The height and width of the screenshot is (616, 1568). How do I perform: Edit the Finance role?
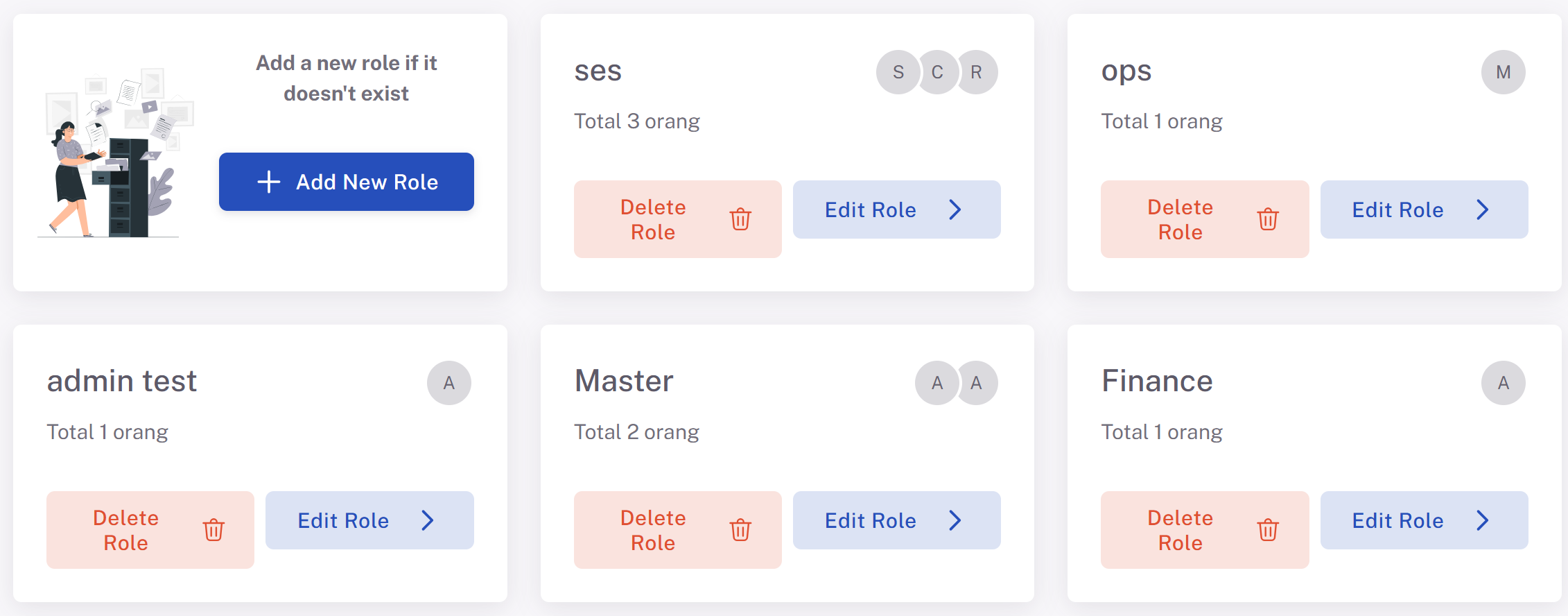point(1425,520)
